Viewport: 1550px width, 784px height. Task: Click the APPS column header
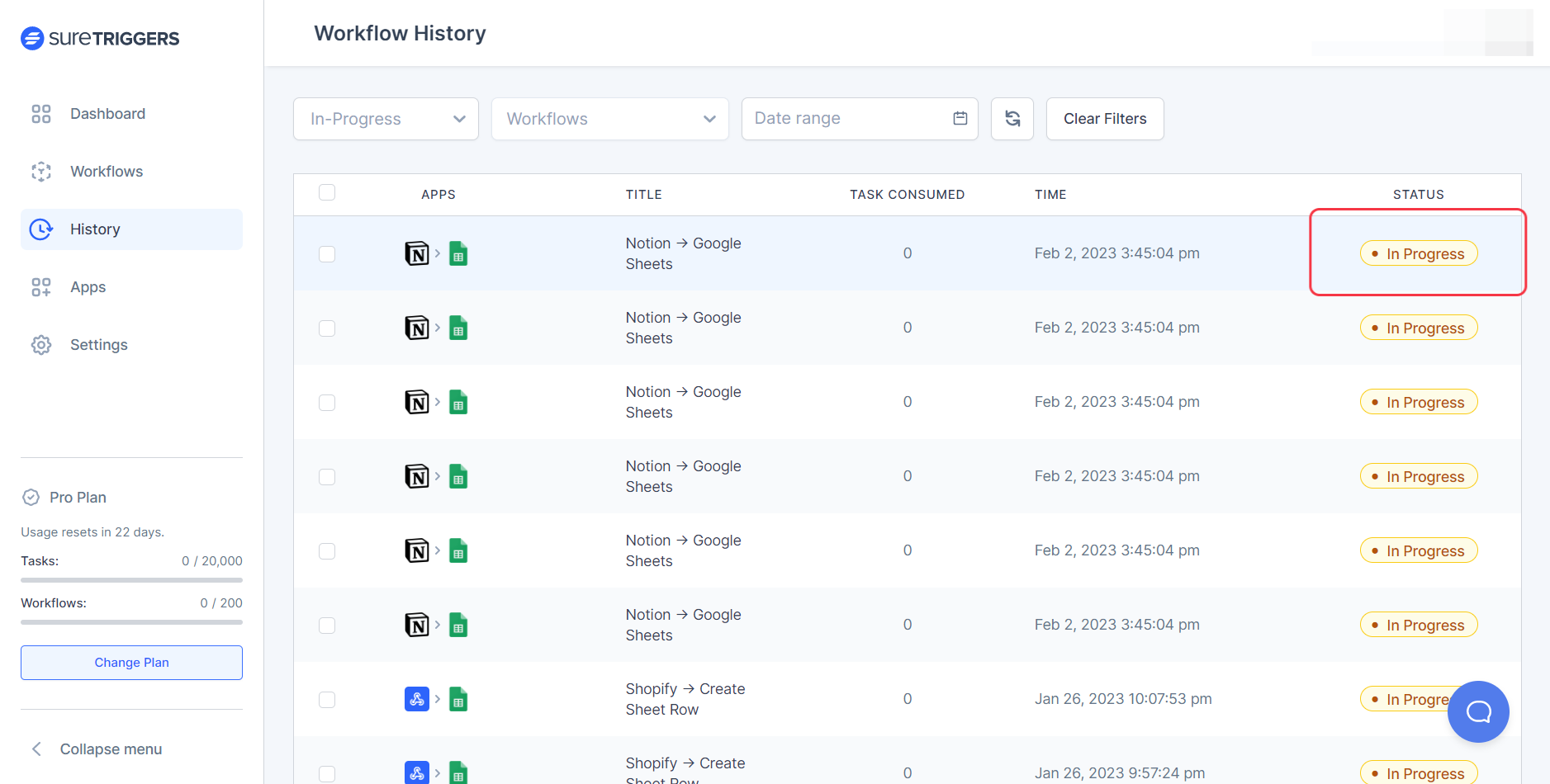click(x=438, y=195)
